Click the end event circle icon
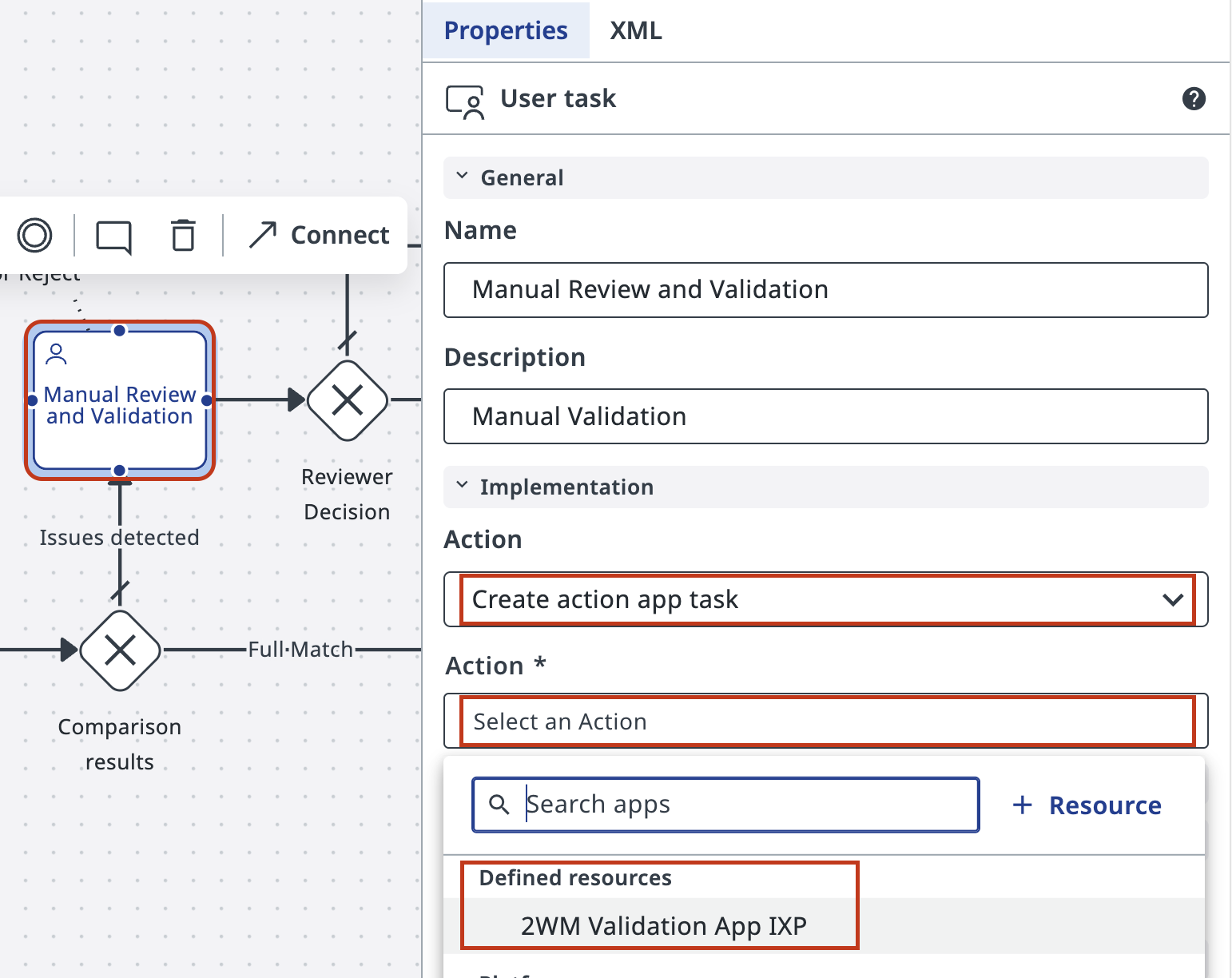Screen dimensions: 1232x978 (34, 236)
